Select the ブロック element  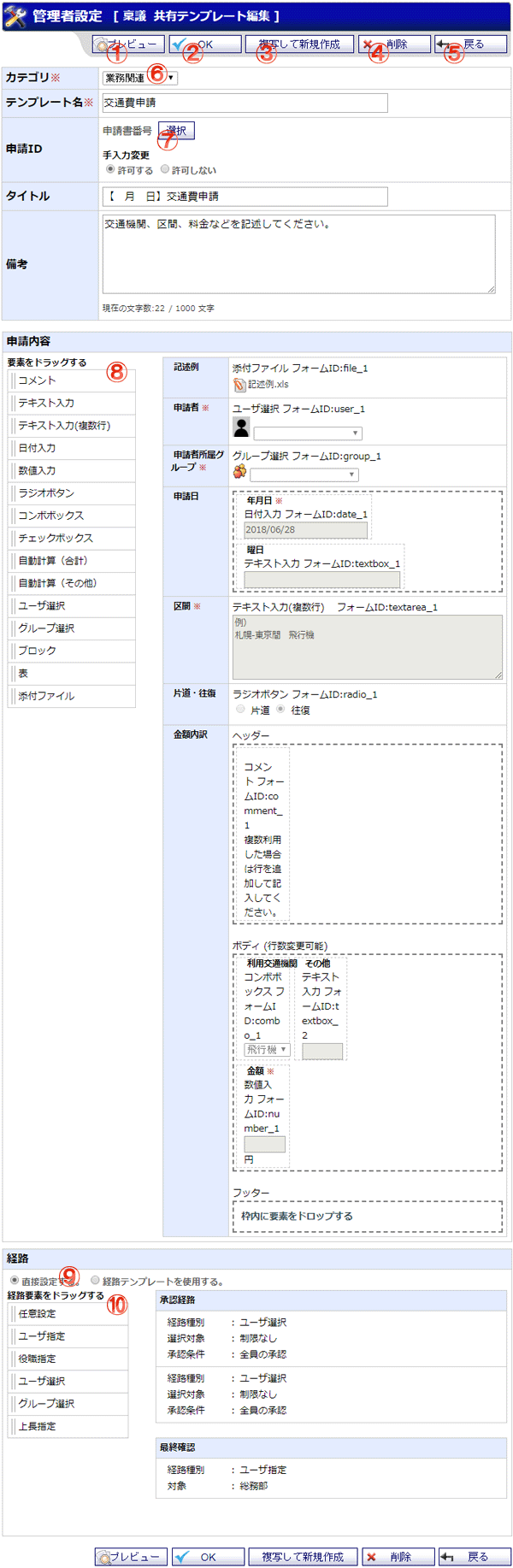click(x=72, y=651)
